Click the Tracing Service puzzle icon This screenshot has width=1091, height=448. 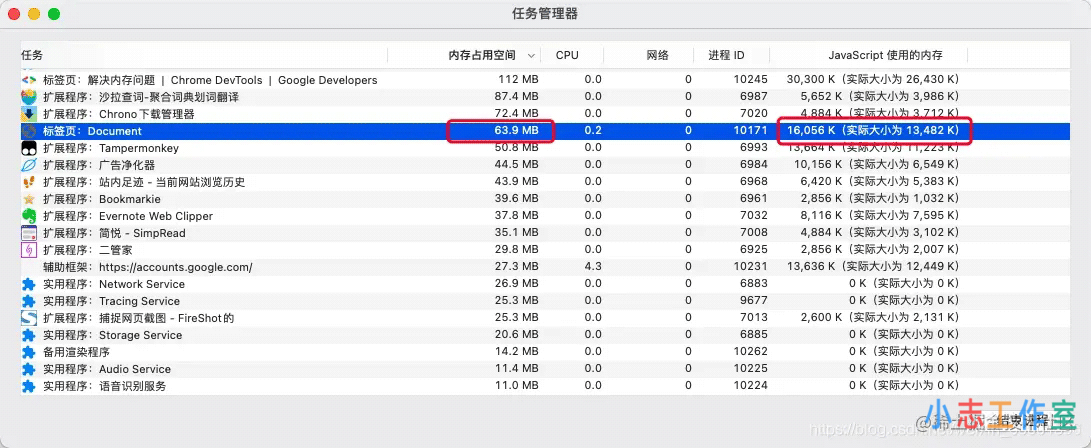[x=29, y=301]
